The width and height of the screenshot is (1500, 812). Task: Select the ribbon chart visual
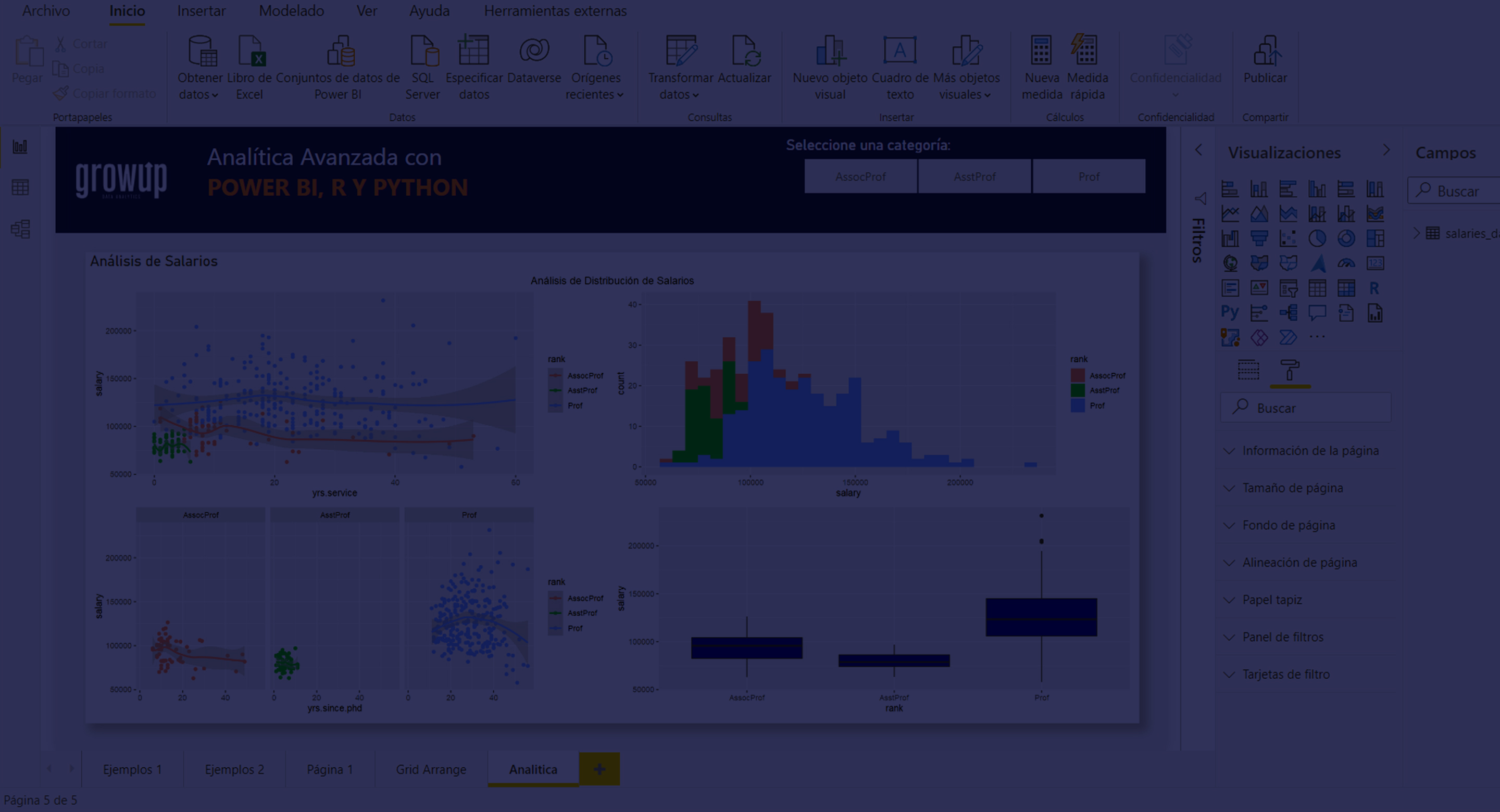(x=1376, y=214)
